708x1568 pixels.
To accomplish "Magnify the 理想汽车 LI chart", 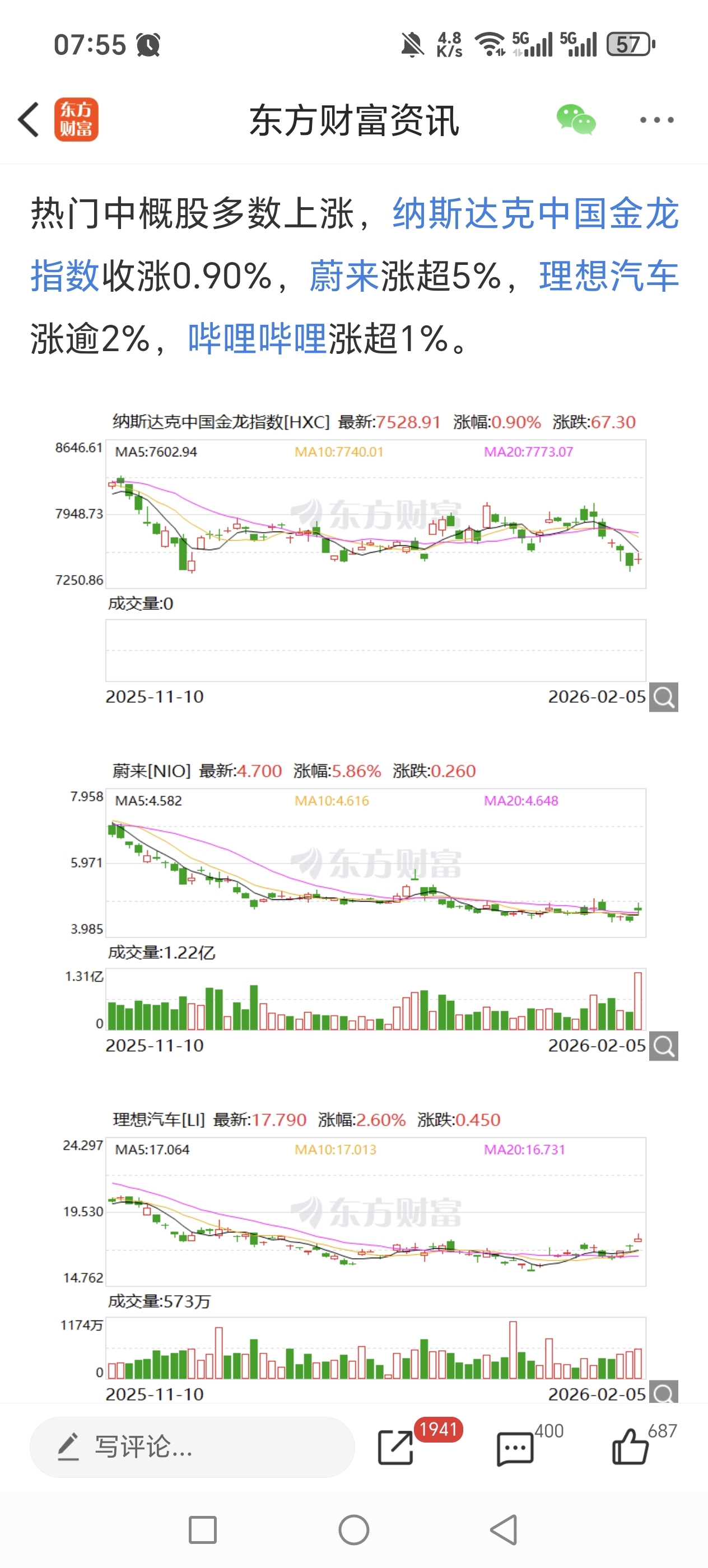I will click(664, 1392).
